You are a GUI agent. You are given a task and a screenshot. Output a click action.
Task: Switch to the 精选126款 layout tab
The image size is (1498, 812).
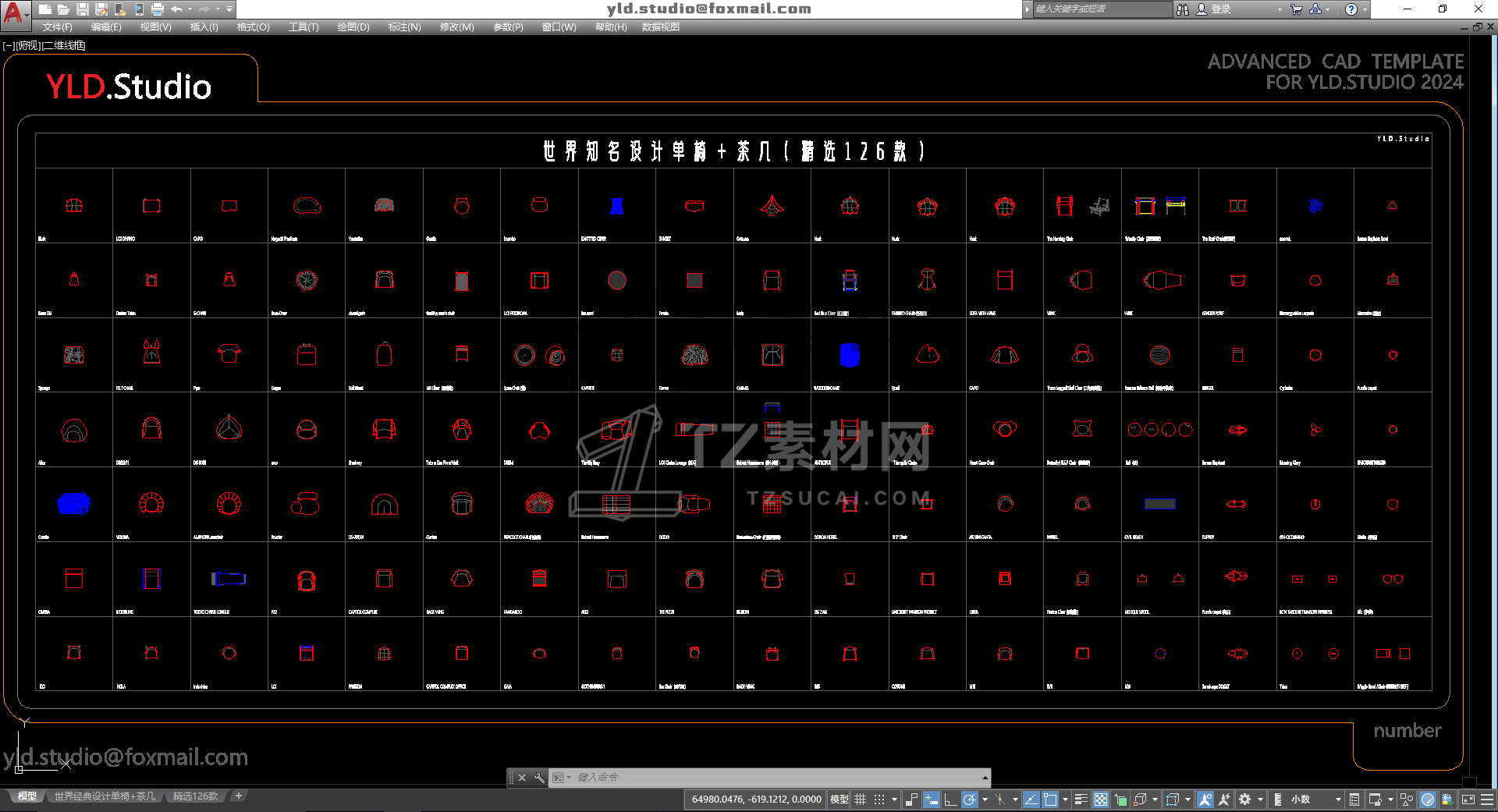195,796
